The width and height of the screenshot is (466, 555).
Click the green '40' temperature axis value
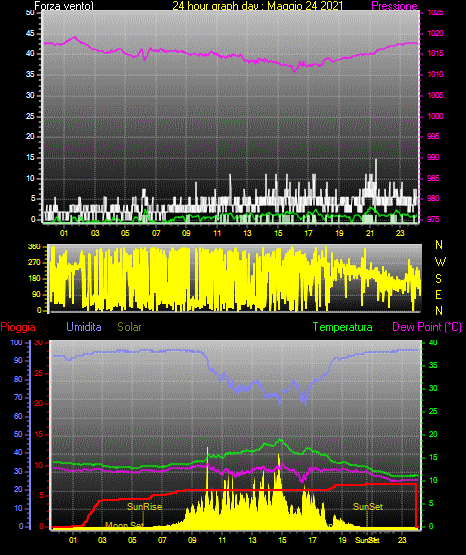[433, 343]
